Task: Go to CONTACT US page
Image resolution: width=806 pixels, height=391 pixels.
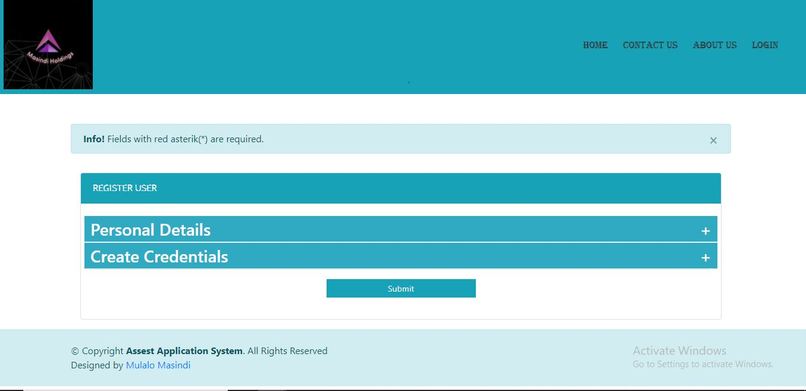Action: (650, 45)
